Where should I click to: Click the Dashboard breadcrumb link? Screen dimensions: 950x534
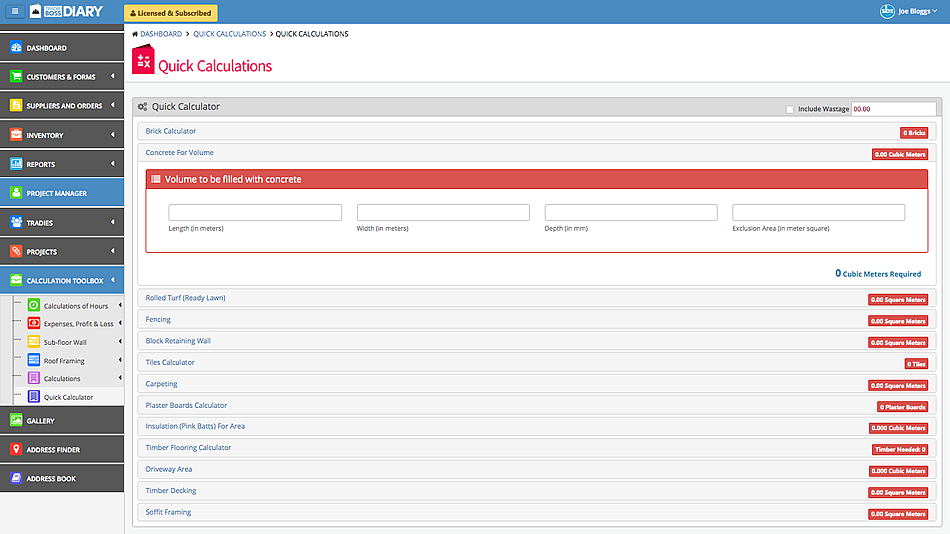coord(160,34)
